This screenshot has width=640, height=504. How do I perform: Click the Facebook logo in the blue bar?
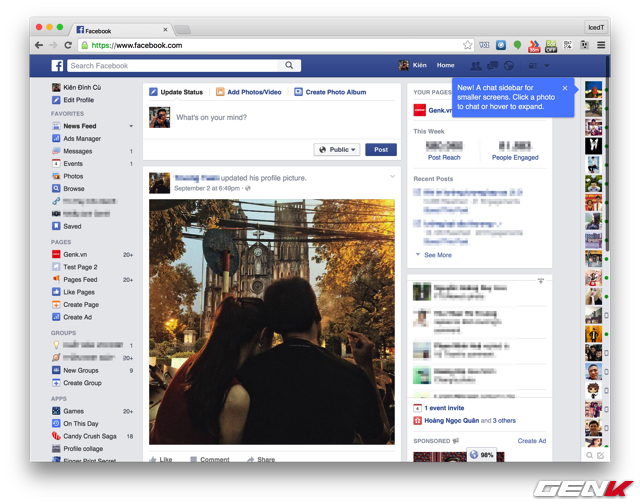click(x=58, y=66)
